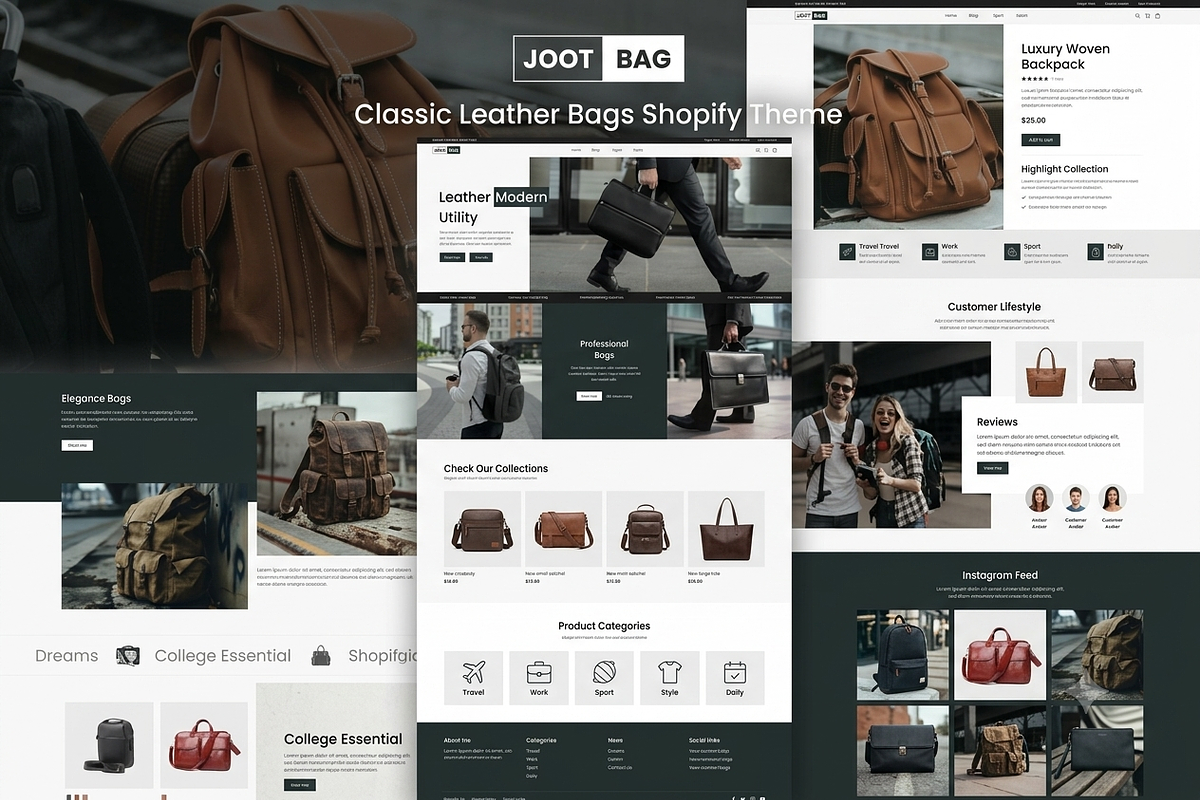
Task: Click the white button under Professional Bags
Action: click(589, 396)
